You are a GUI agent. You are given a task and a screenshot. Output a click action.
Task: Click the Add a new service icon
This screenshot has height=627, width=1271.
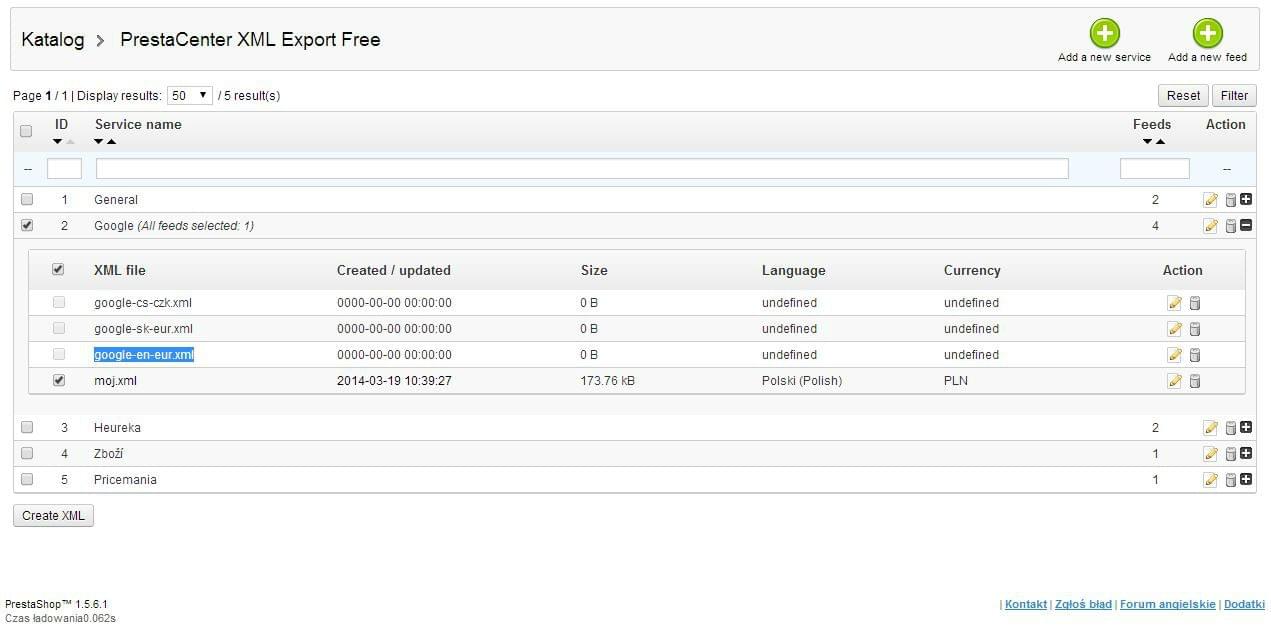[1104, 34]
